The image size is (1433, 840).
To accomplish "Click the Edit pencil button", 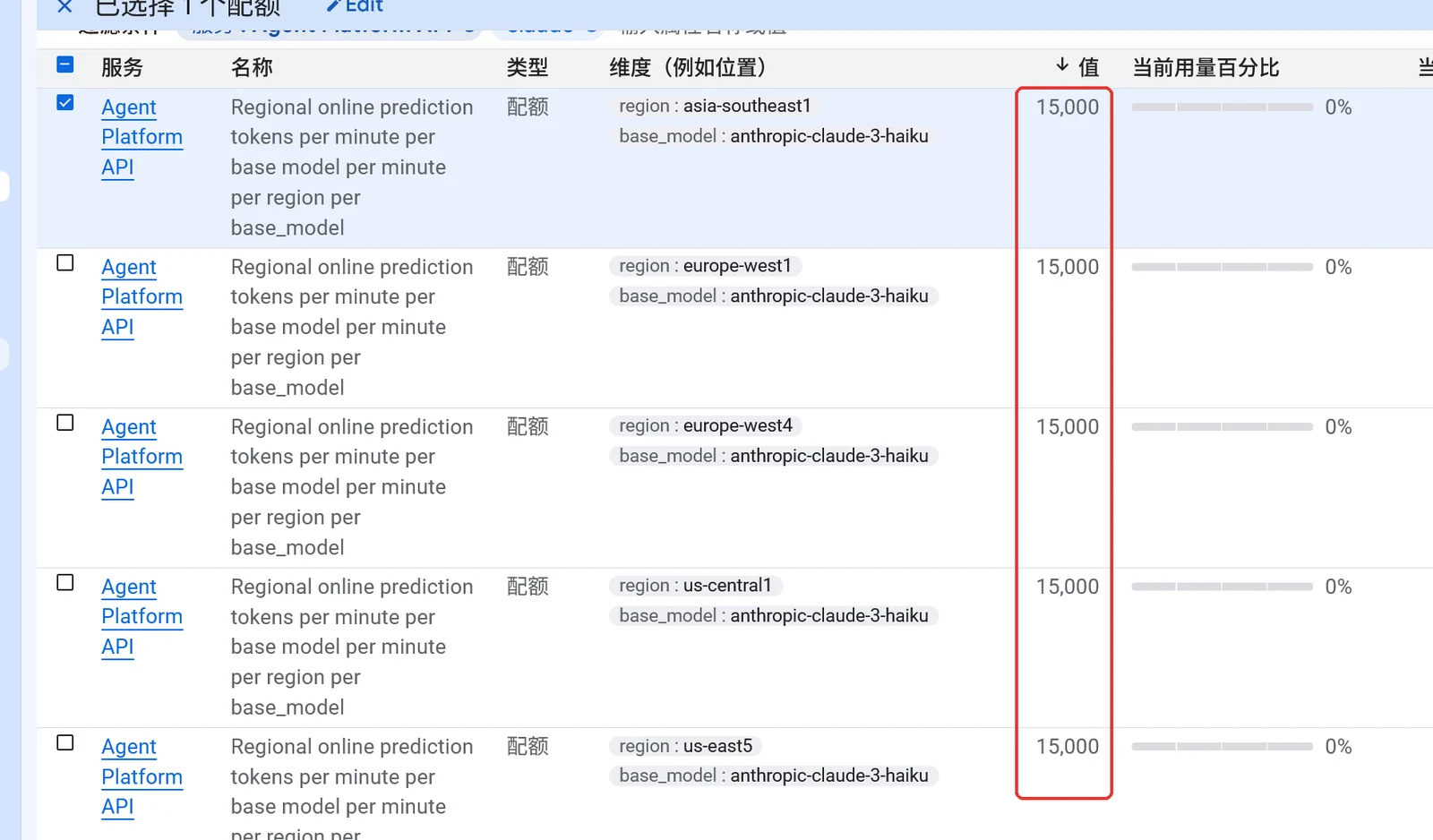I will 354,6.
